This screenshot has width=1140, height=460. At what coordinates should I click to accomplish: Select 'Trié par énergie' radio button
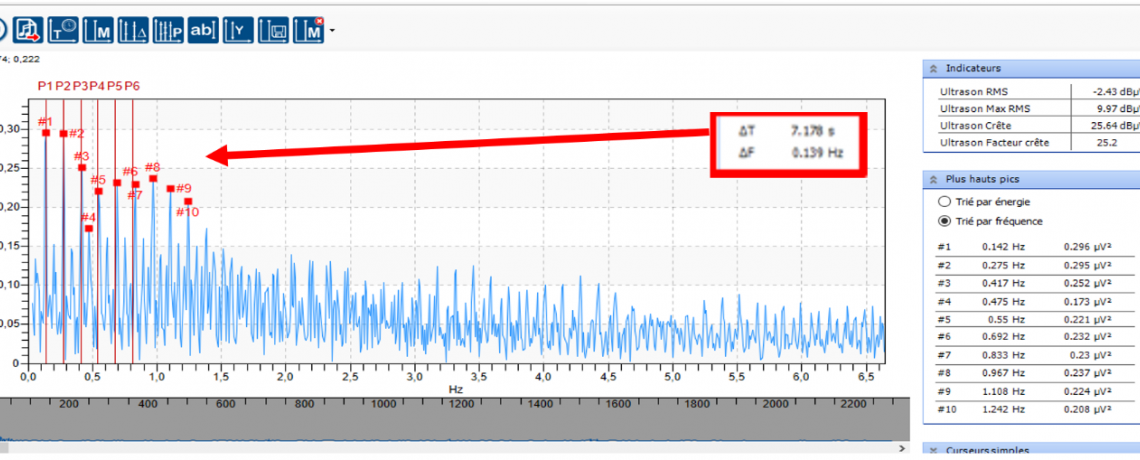click(945, 202)
